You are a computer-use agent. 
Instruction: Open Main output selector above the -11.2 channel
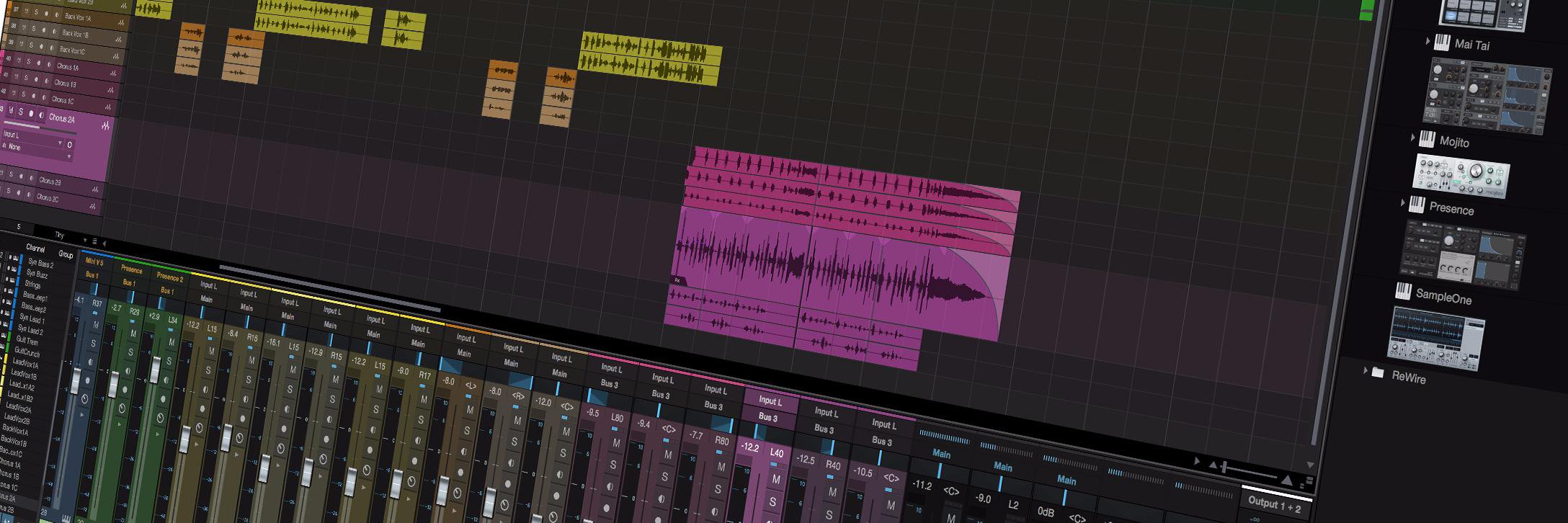[941, 454]
